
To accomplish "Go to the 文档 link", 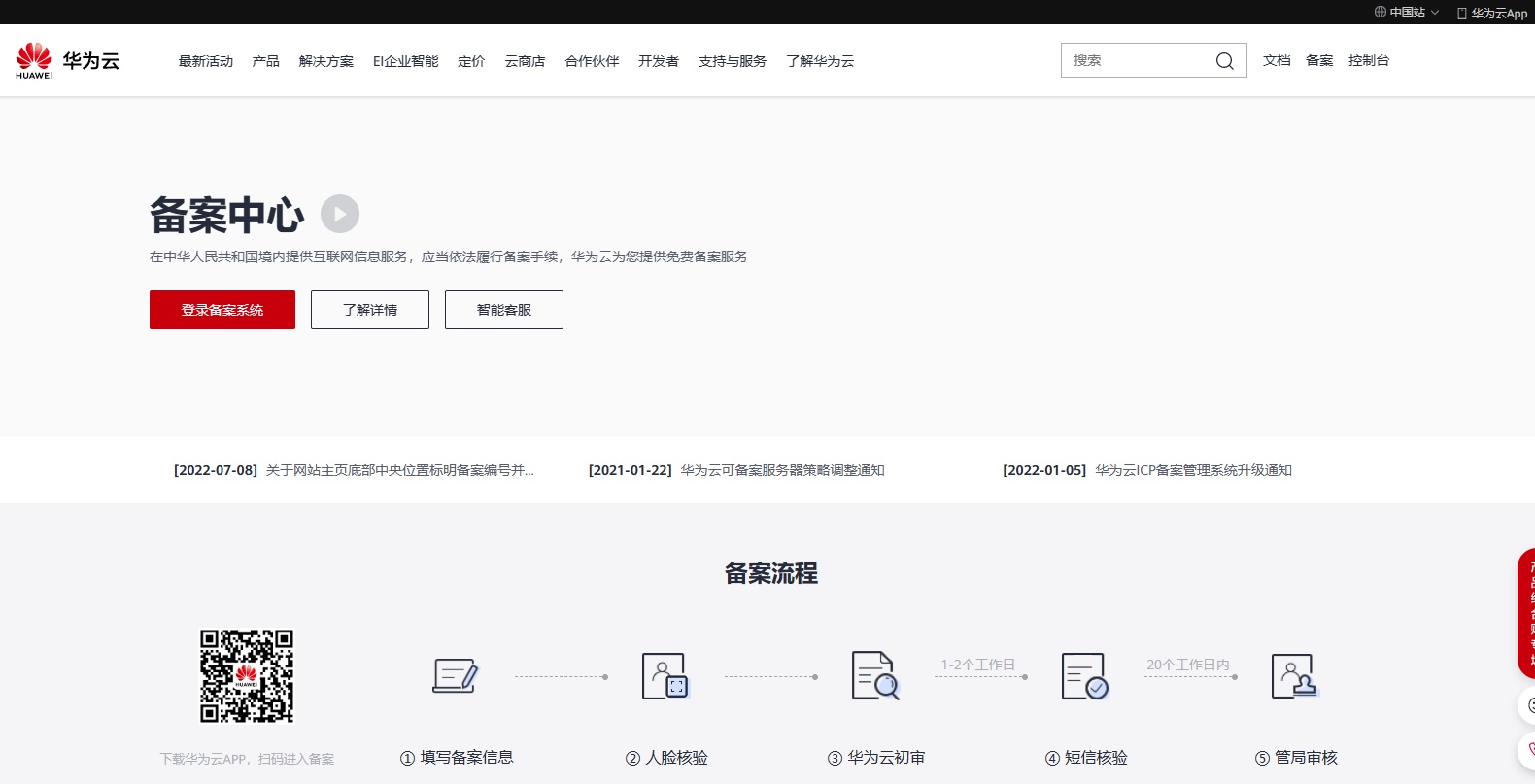I will pos(1277,60).
